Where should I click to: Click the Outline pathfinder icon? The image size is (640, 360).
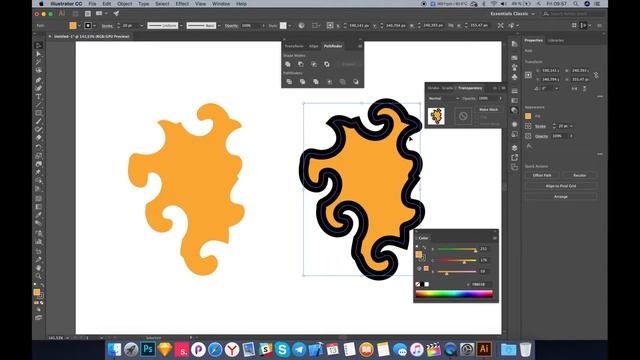pos(342,82)
